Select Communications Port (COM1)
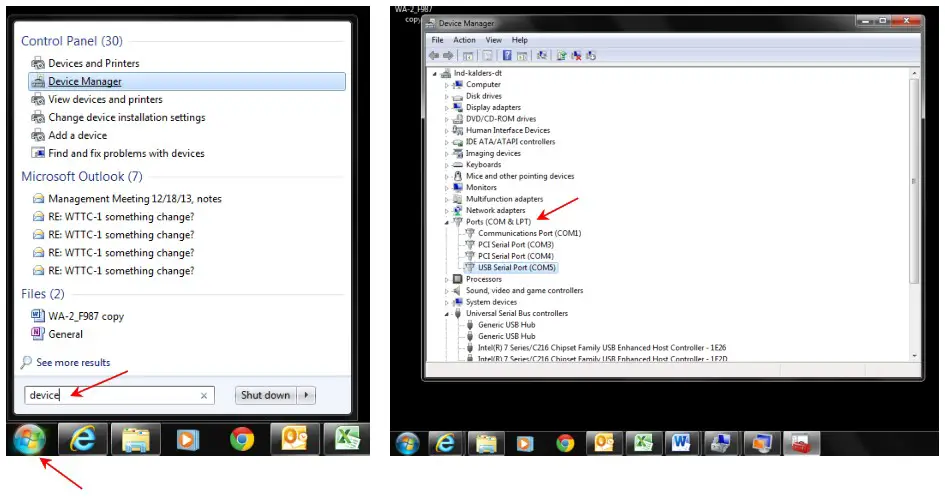The image size is (945, 500). pyautogui.click(x=529, y=233)
